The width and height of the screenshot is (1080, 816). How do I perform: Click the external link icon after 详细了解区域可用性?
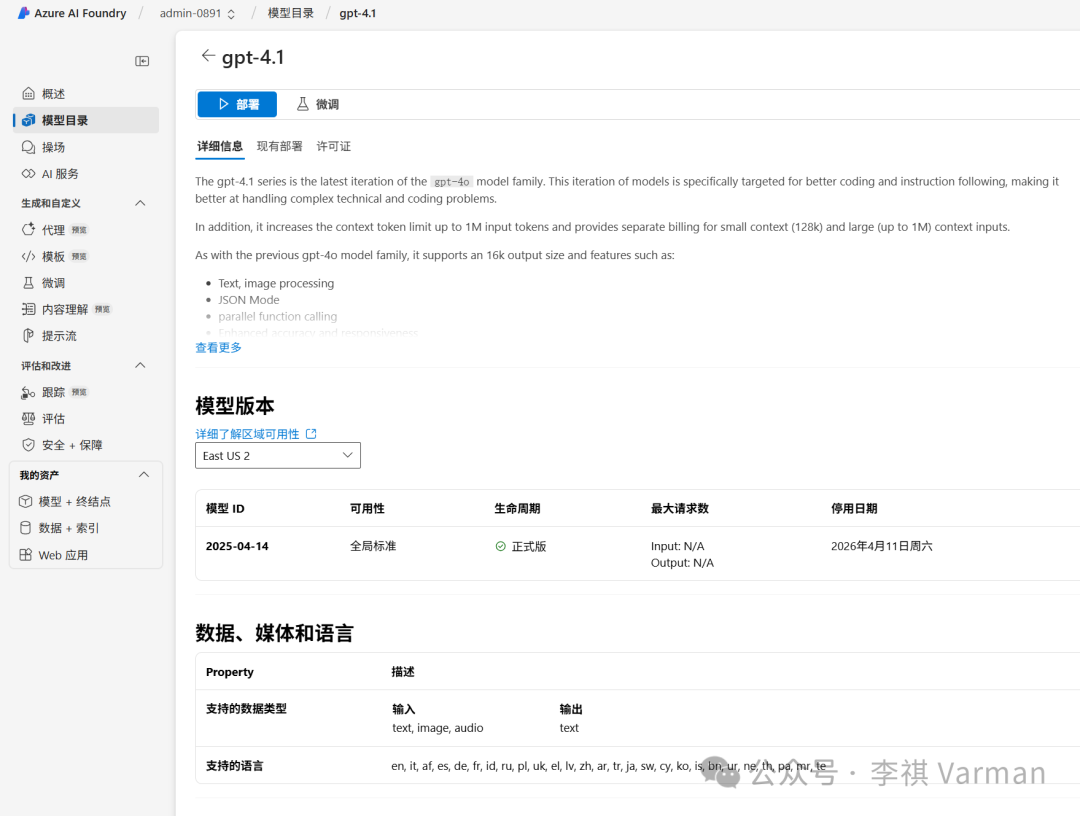[x=311, y=434]
